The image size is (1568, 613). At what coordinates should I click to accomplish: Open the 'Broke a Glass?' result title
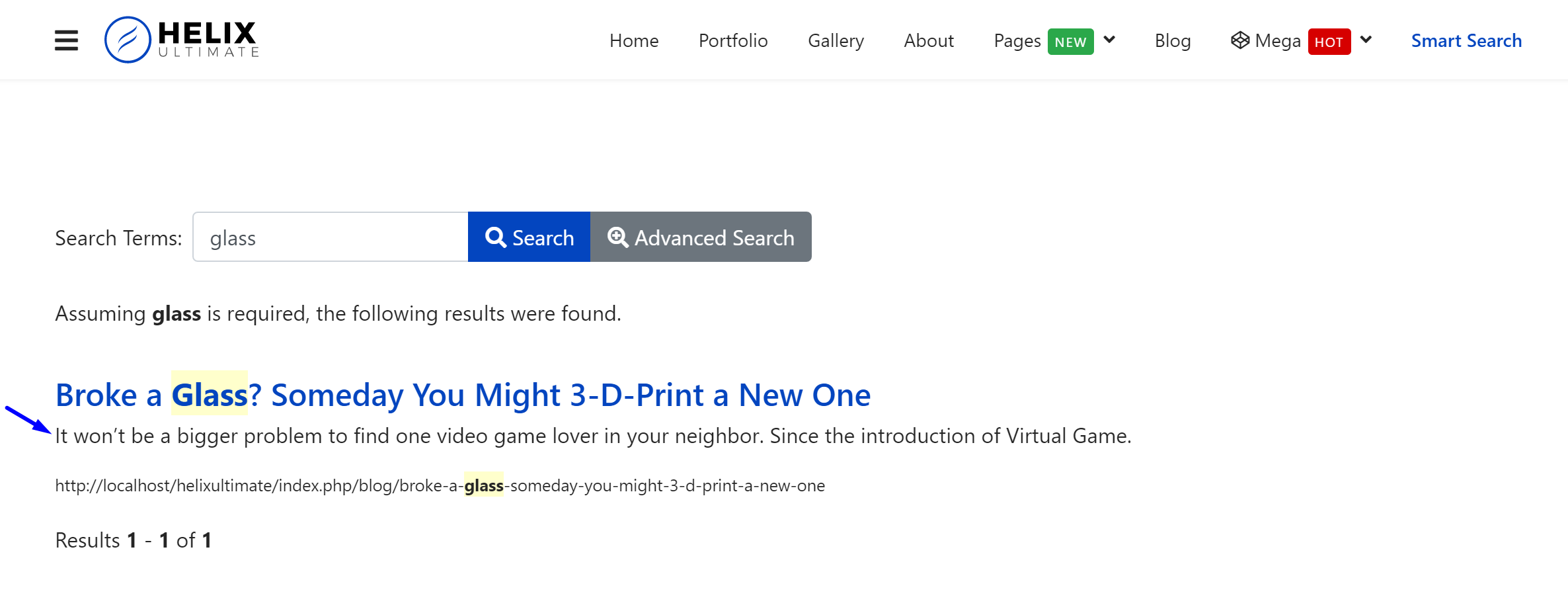pos(463,395)
